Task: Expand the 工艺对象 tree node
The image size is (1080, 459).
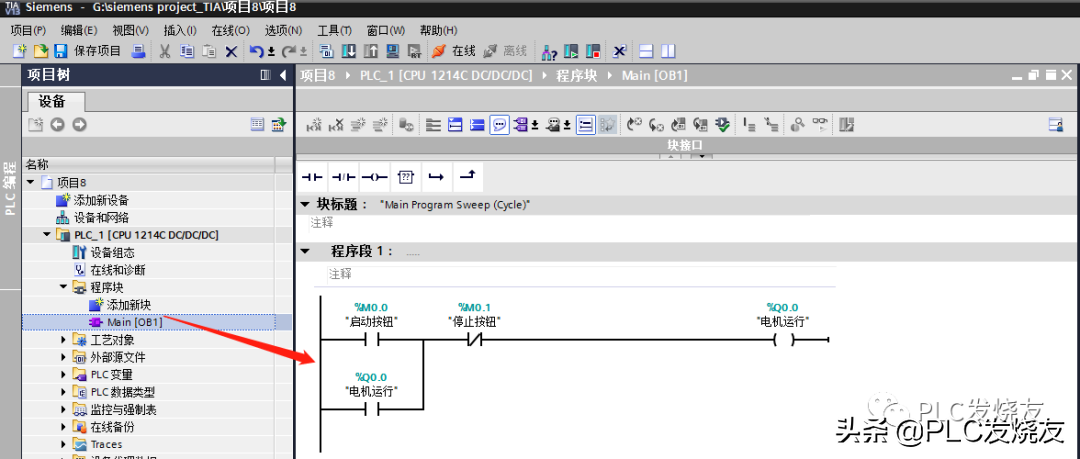Action: 63,340
